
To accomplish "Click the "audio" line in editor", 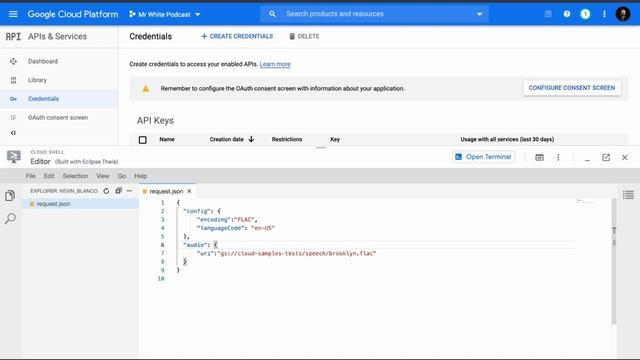I will [200, 245].
